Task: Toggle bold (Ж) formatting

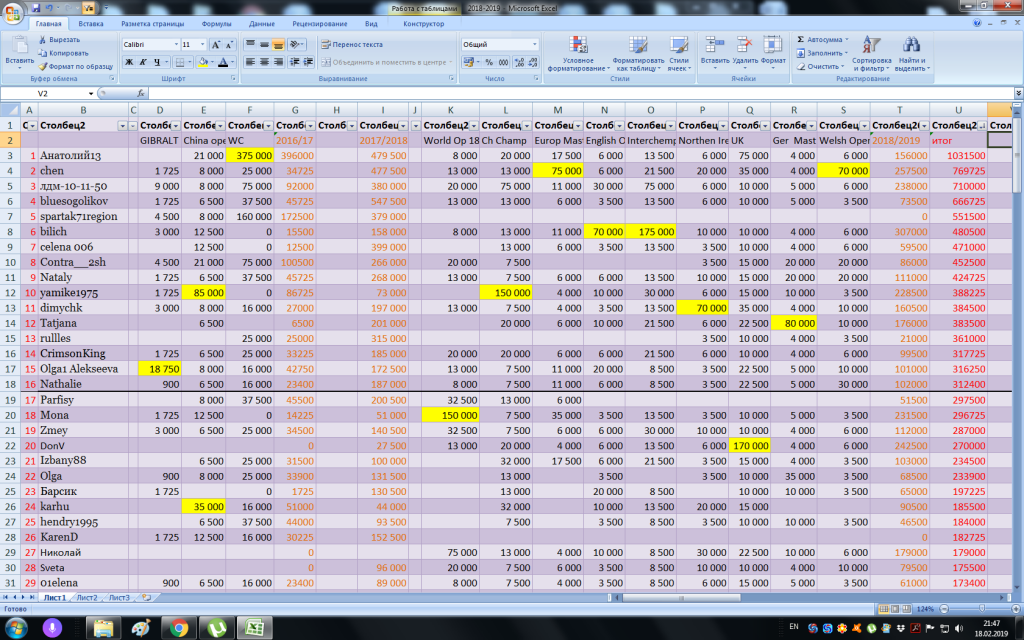Action: (129, 62)
